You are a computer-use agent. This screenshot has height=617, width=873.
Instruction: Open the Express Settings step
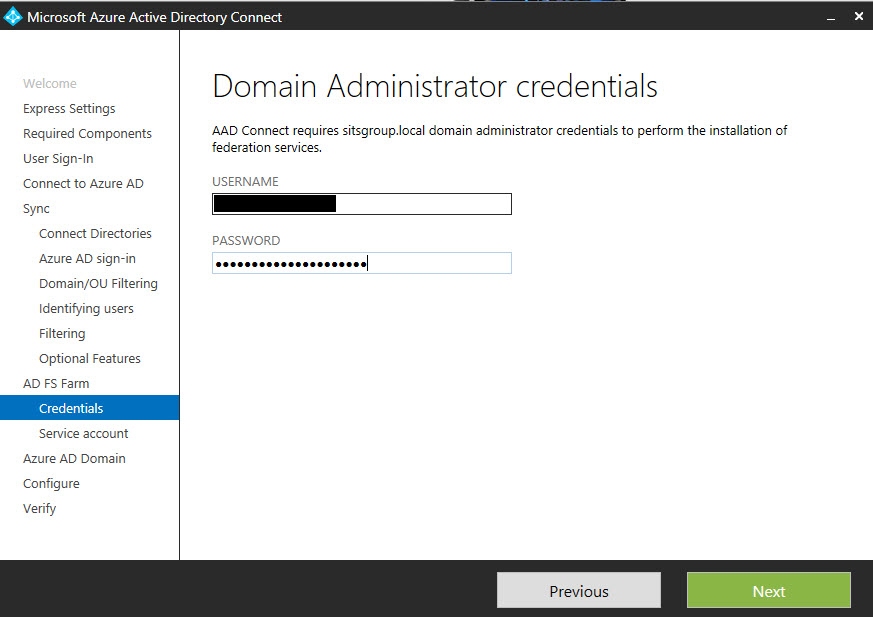69,109
